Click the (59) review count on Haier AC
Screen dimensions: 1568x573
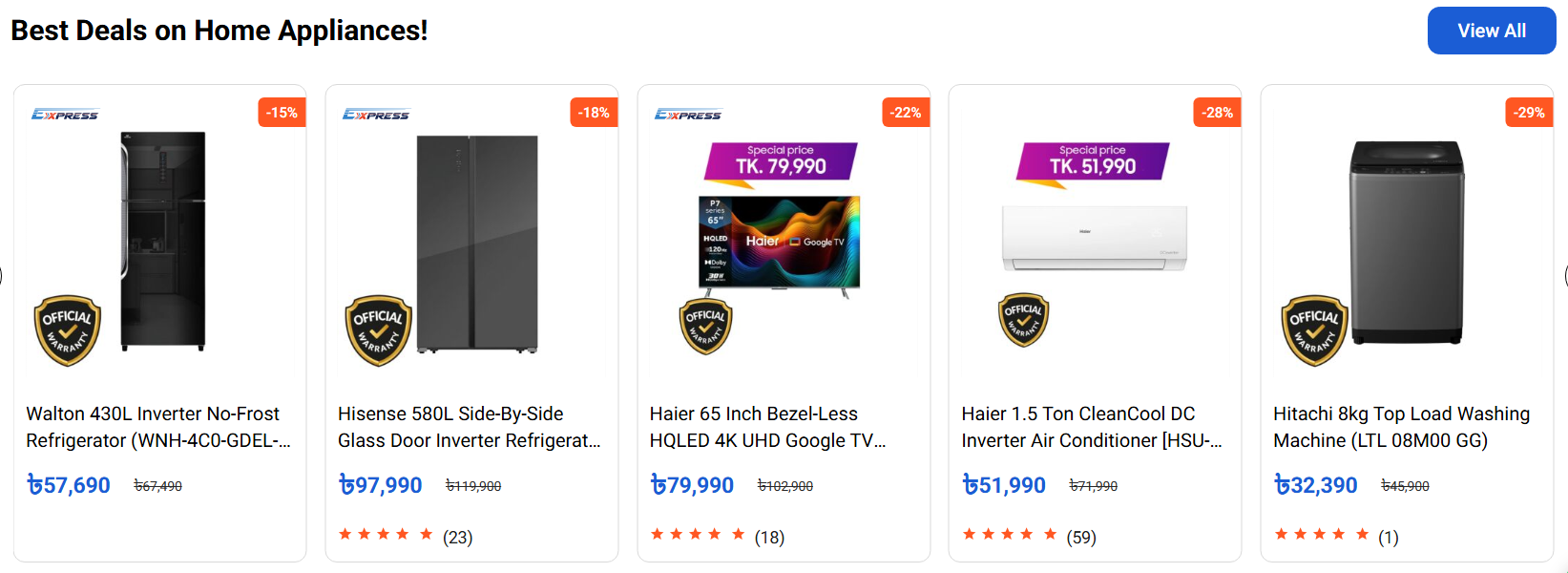pyautogui.click(x=1079, y=537)
